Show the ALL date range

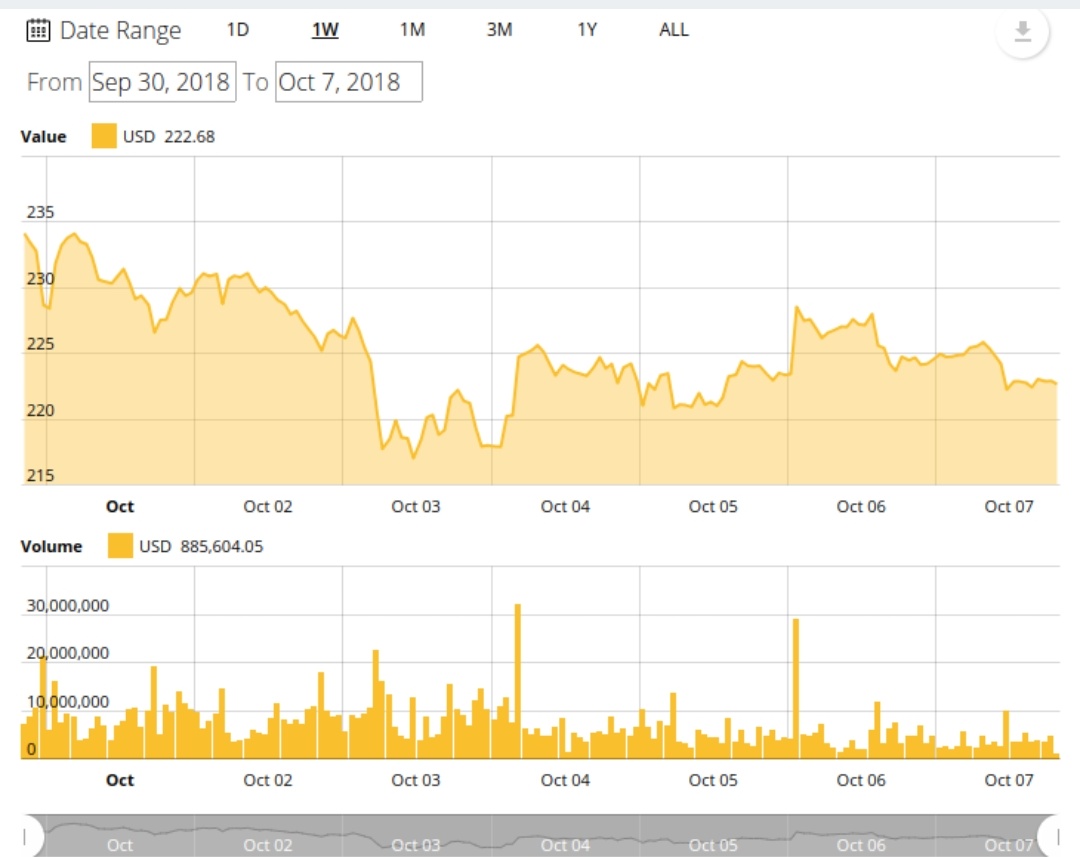coord(674,30)
